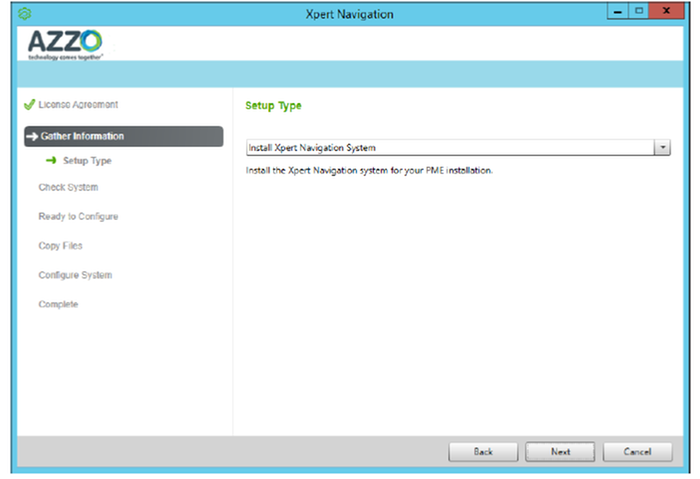Select the Setup Type sub-step
The height and width of the screenshot is (479, 700).
(x=87, y=161)
